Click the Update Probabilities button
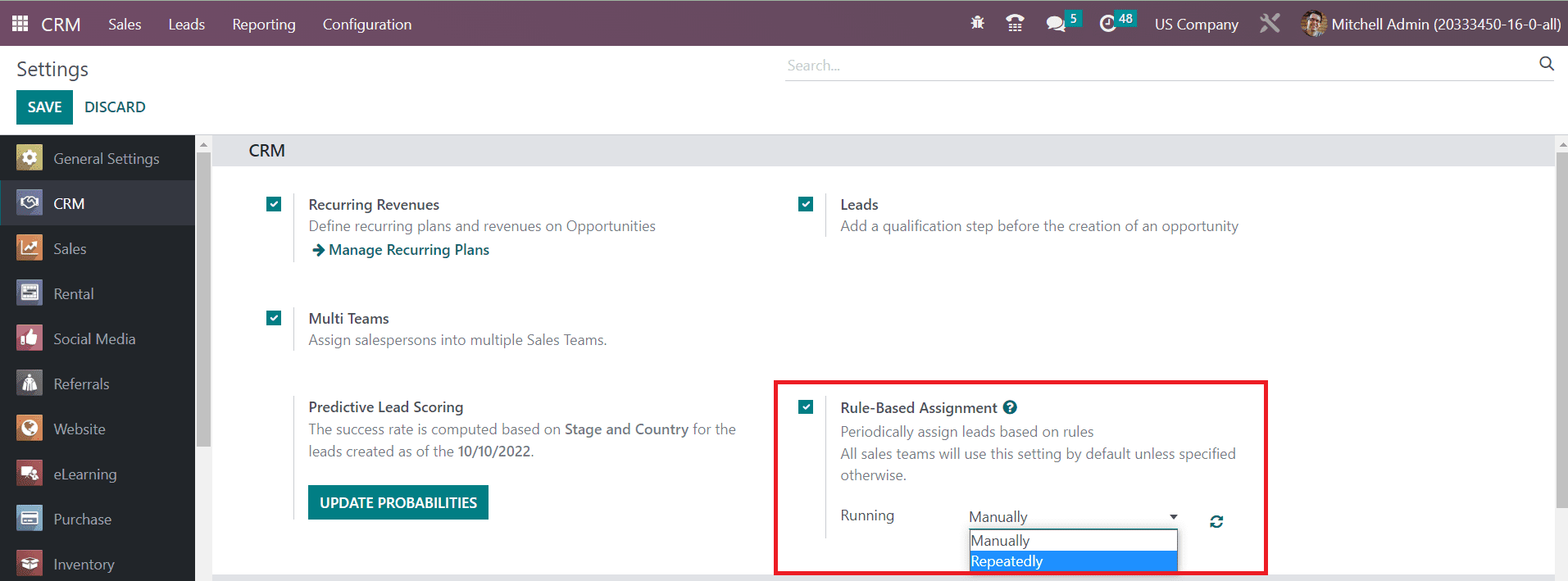The image size is (1568, 581). point(398,502)
